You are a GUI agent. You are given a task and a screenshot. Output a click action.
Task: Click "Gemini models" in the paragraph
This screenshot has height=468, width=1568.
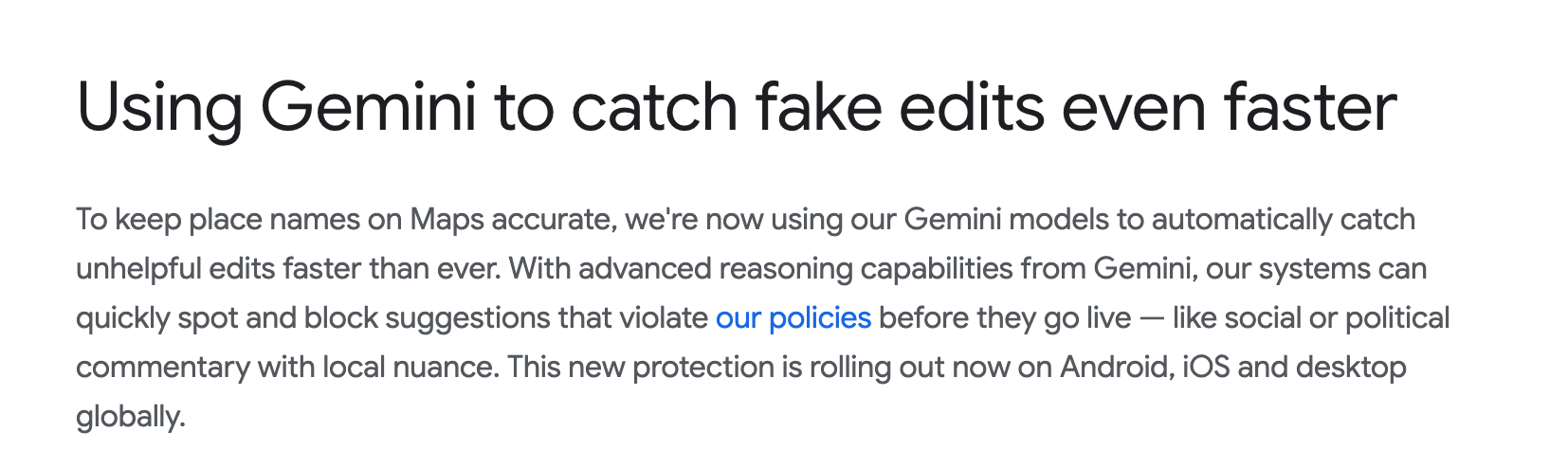tap(1006, 220)
